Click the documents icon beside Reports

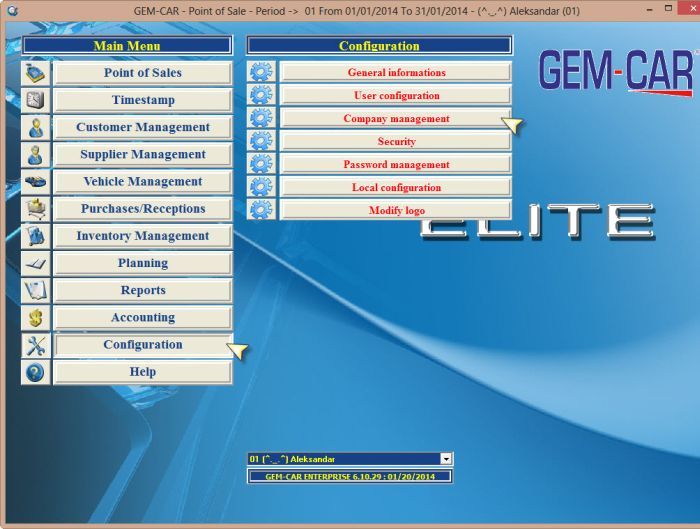click(x=35, y=291)
